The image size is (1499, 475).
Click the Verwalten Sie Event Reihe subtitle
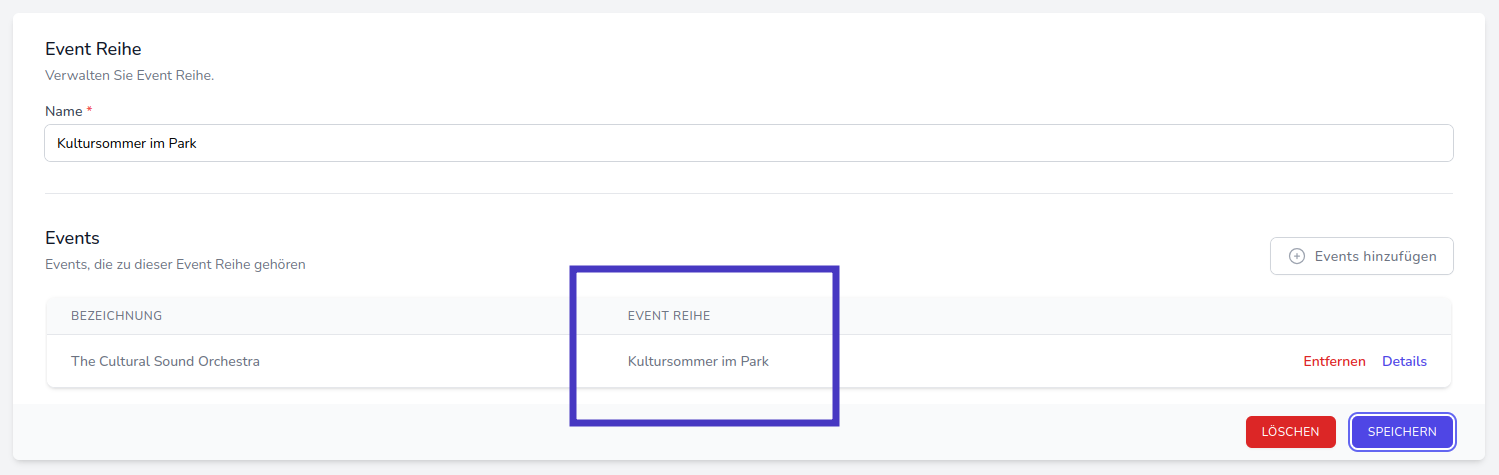point(130,75)
